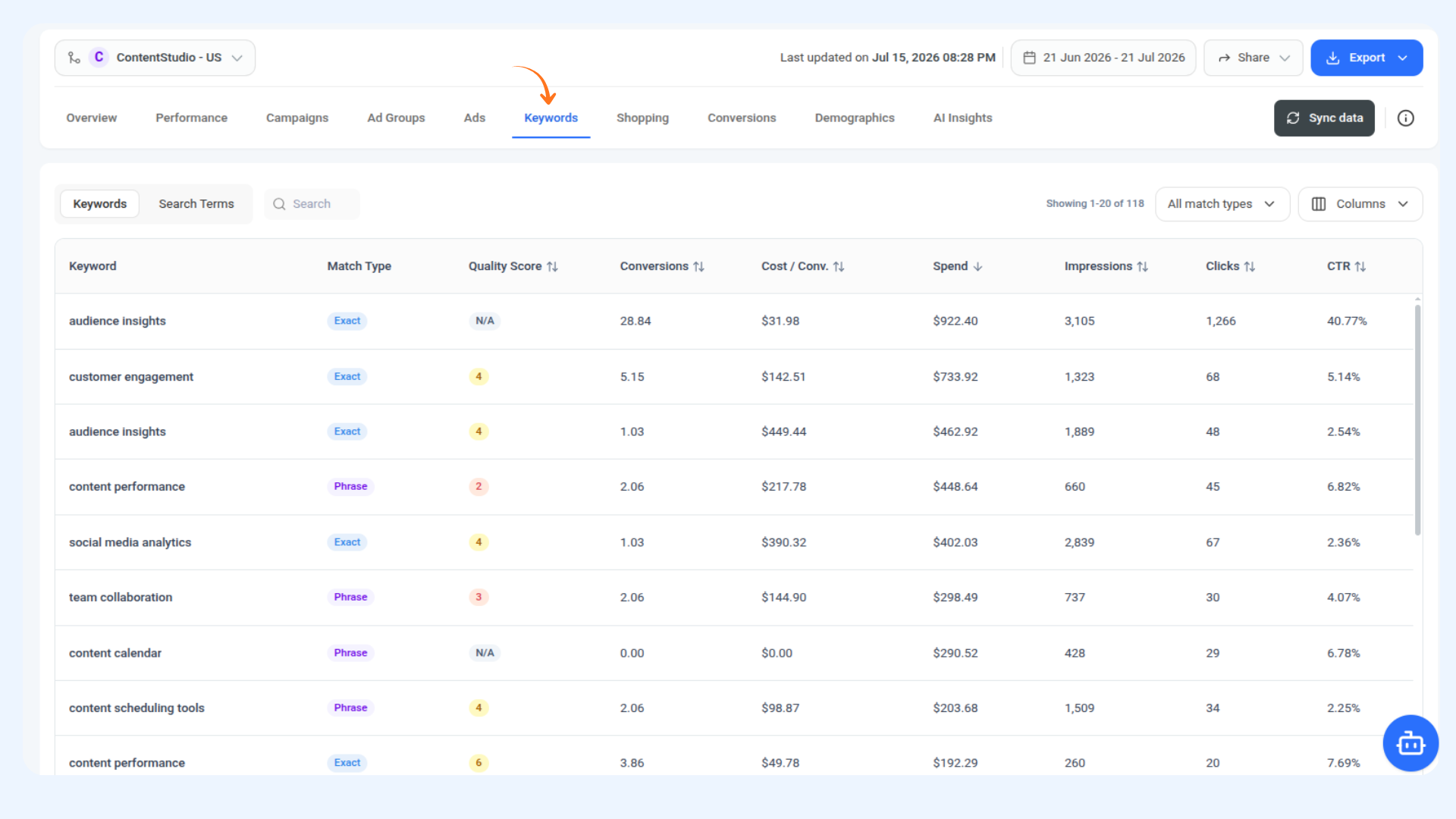Expand the Share dropdown
This screenshot has width=1456, height=819.
point(1253,58)
